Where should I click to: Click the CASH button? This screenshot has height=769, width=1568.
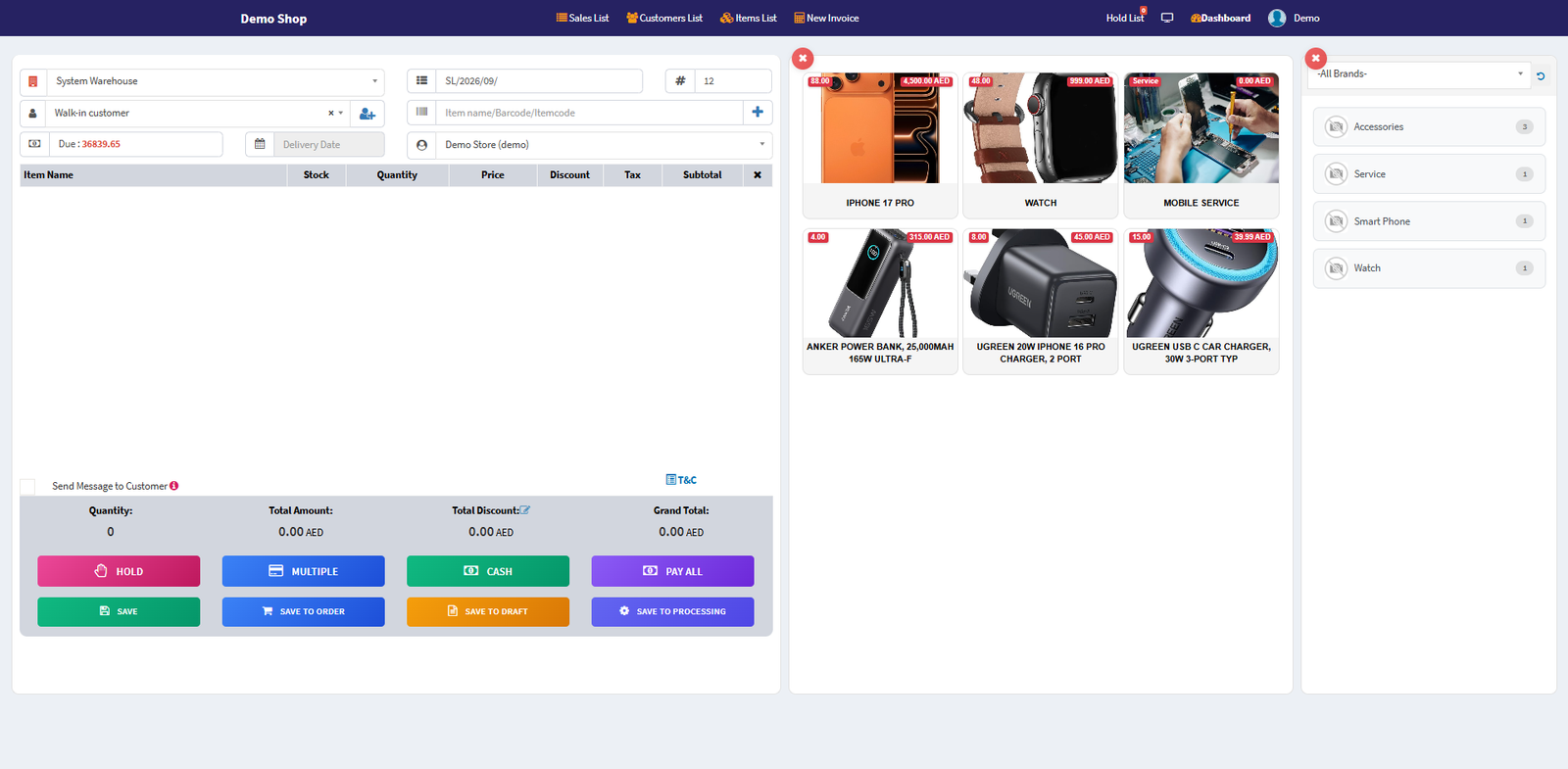pos(488,571)
